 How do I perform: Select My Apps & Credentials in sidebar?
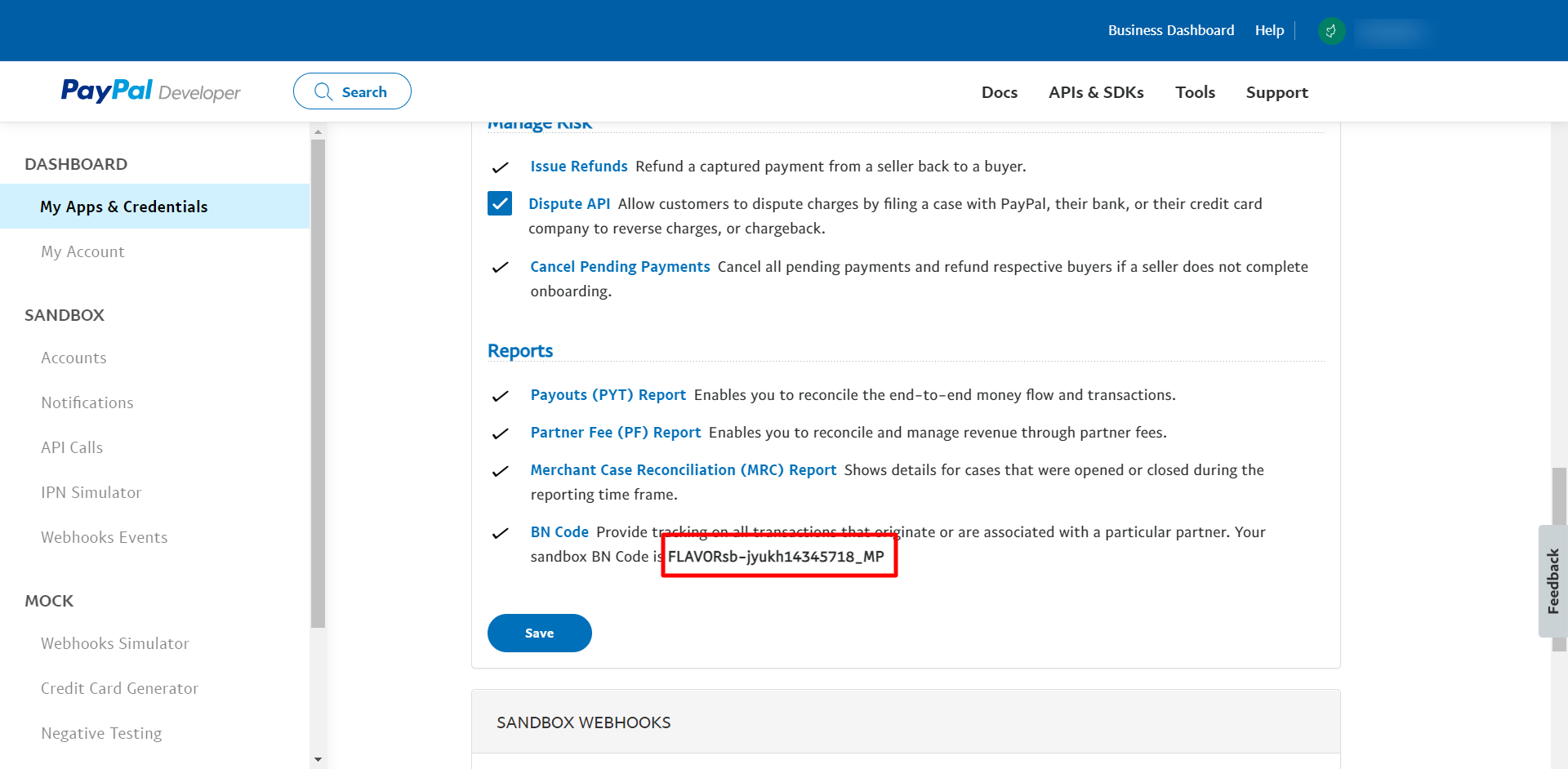click(x=123, y=207)
